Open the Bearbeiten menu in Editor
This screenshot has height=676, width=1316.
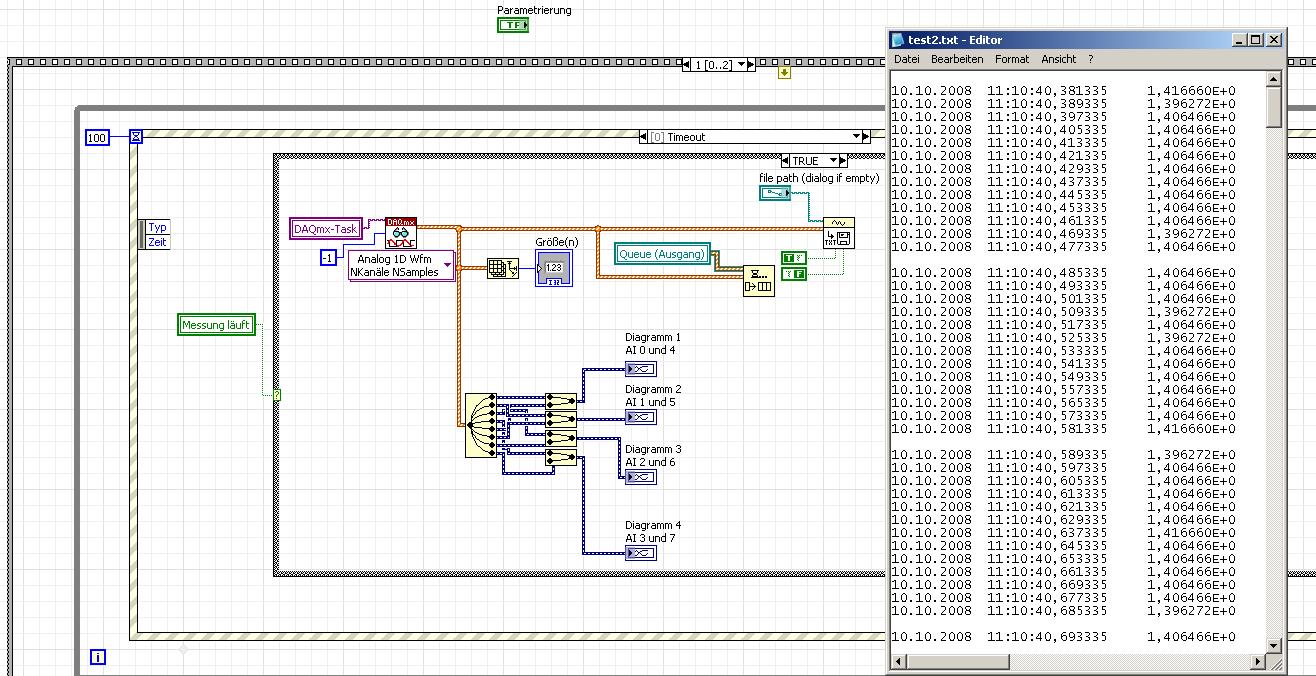point(957,59)
